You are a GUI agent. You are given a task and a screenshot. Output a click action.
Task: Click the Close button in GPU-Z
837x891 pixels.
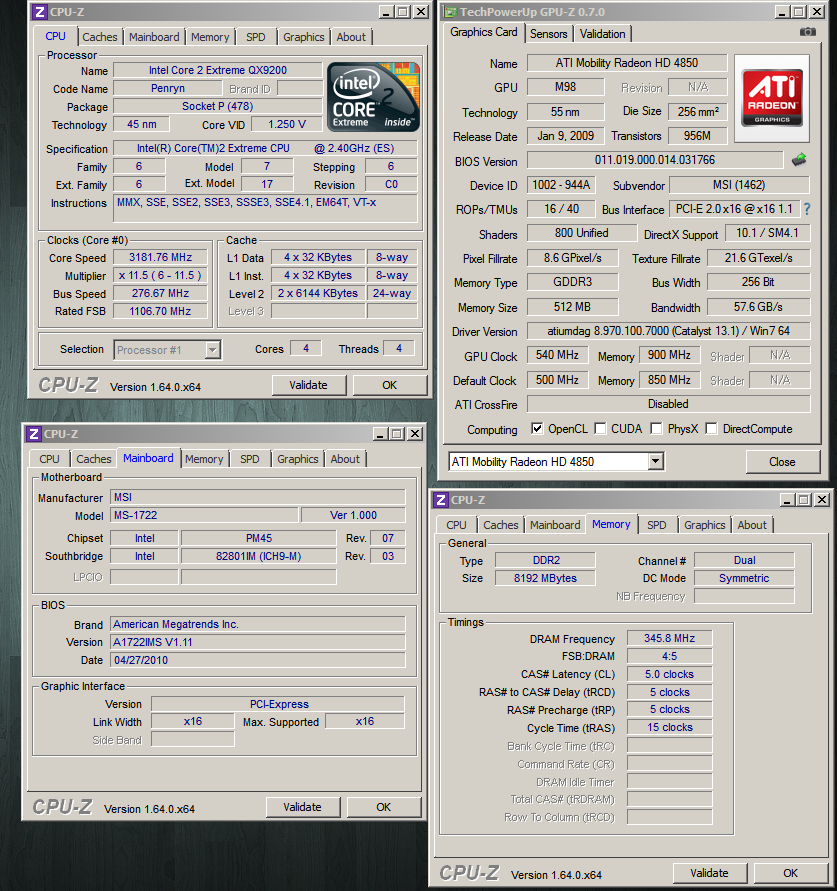click(x=782, y=462)
